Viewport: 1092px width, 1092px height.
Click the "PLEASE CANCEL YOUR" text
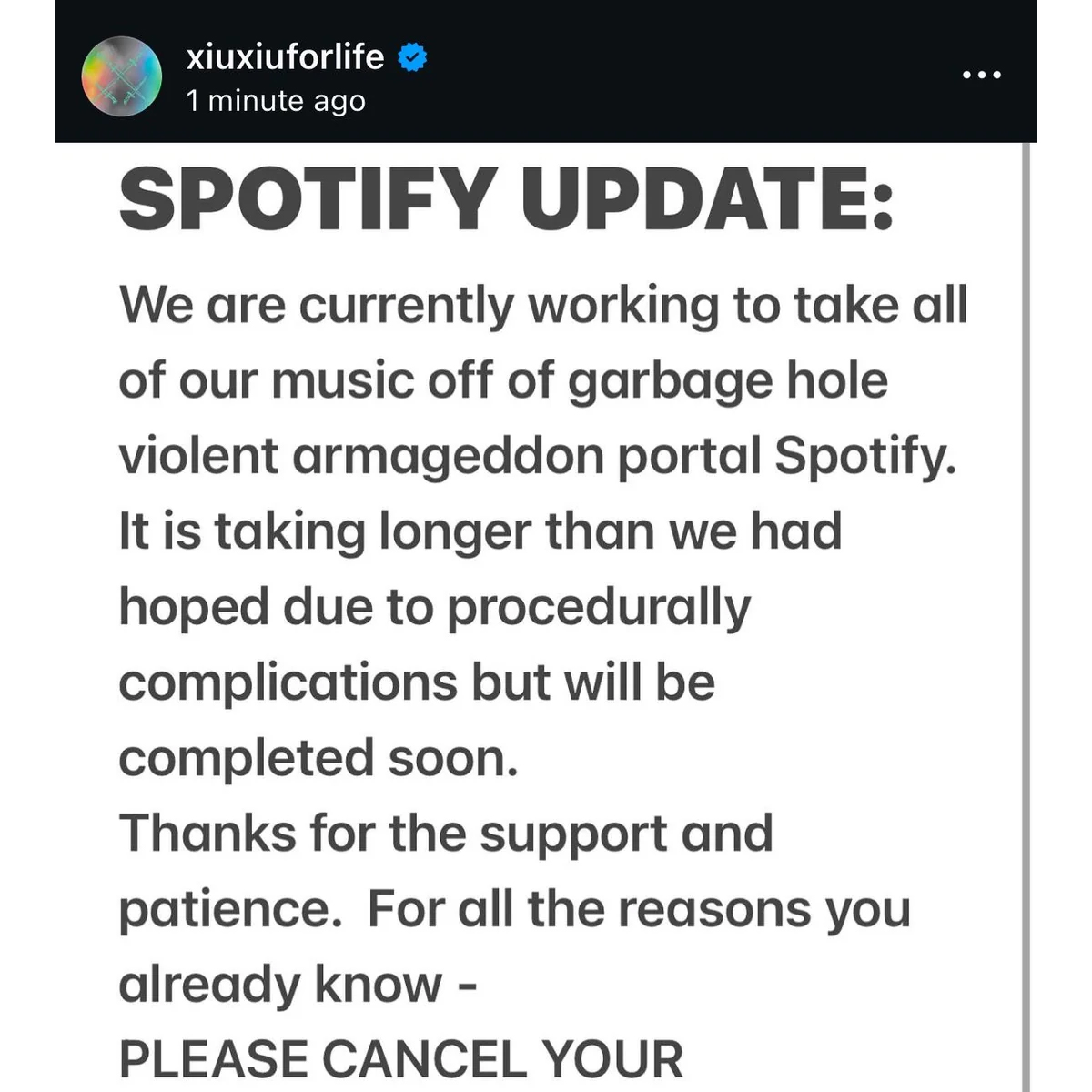(x=401, y=1059)
